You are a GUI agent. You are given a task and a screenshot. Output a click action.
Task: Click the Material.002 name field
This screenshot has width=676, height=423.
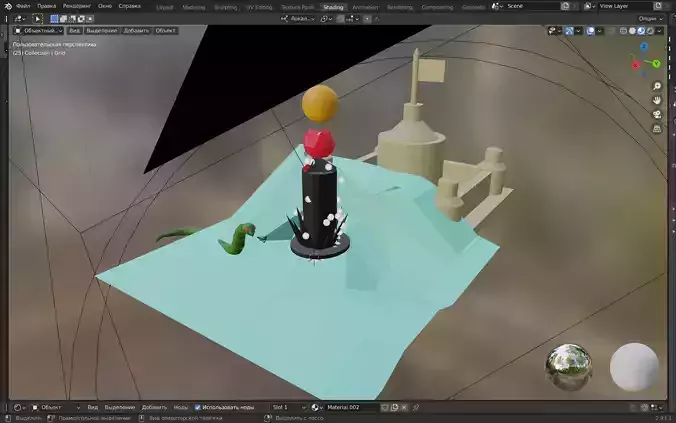click(352, 407)
